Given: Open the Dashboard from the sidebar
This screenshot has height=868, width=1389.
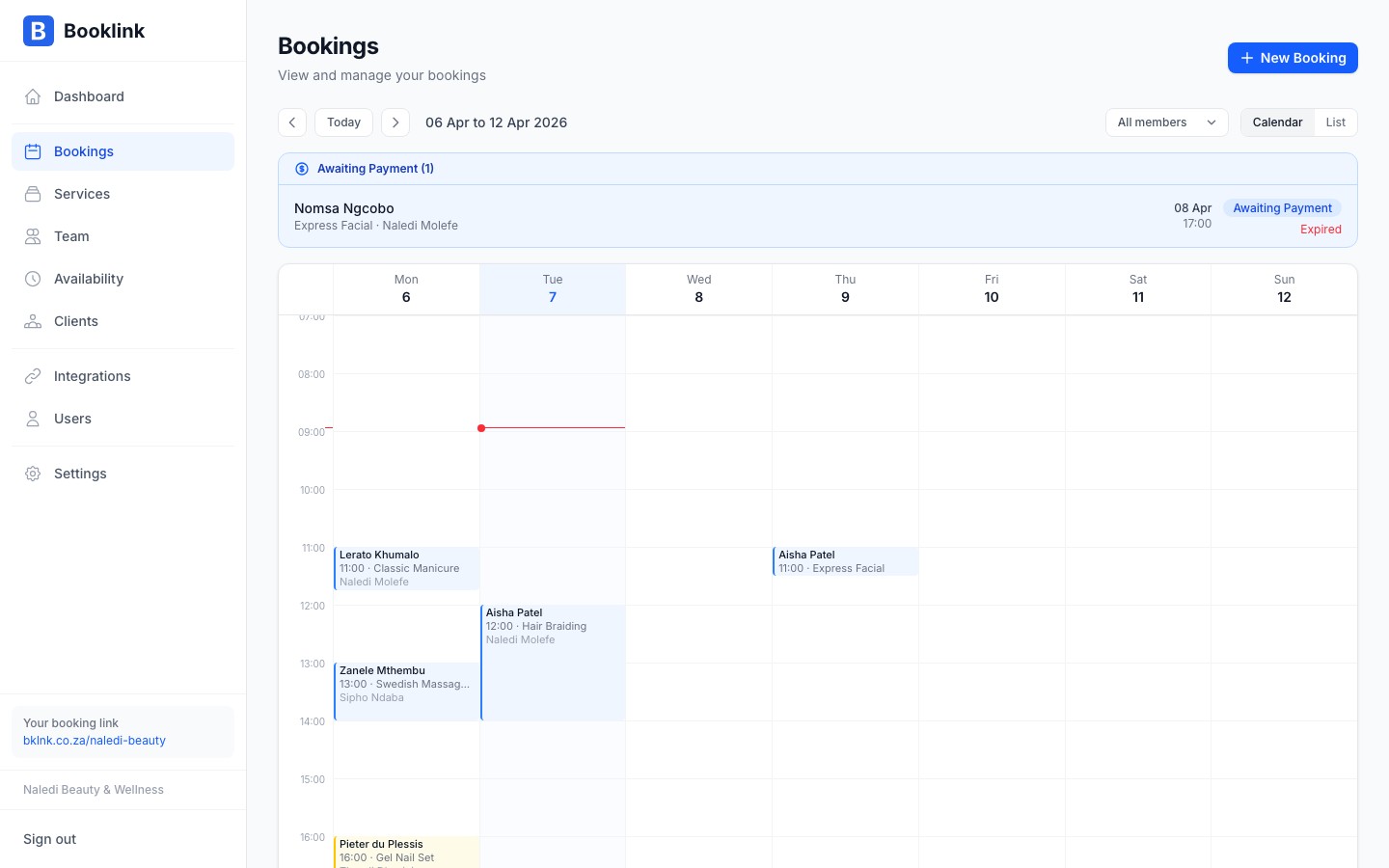Looking at the screenshot, I should point(33,96).
